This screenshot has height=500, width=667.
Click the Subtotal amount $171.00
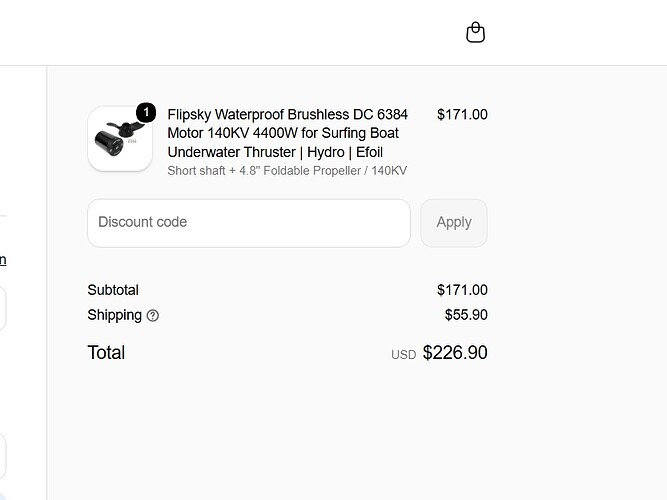tap(462, 290)
